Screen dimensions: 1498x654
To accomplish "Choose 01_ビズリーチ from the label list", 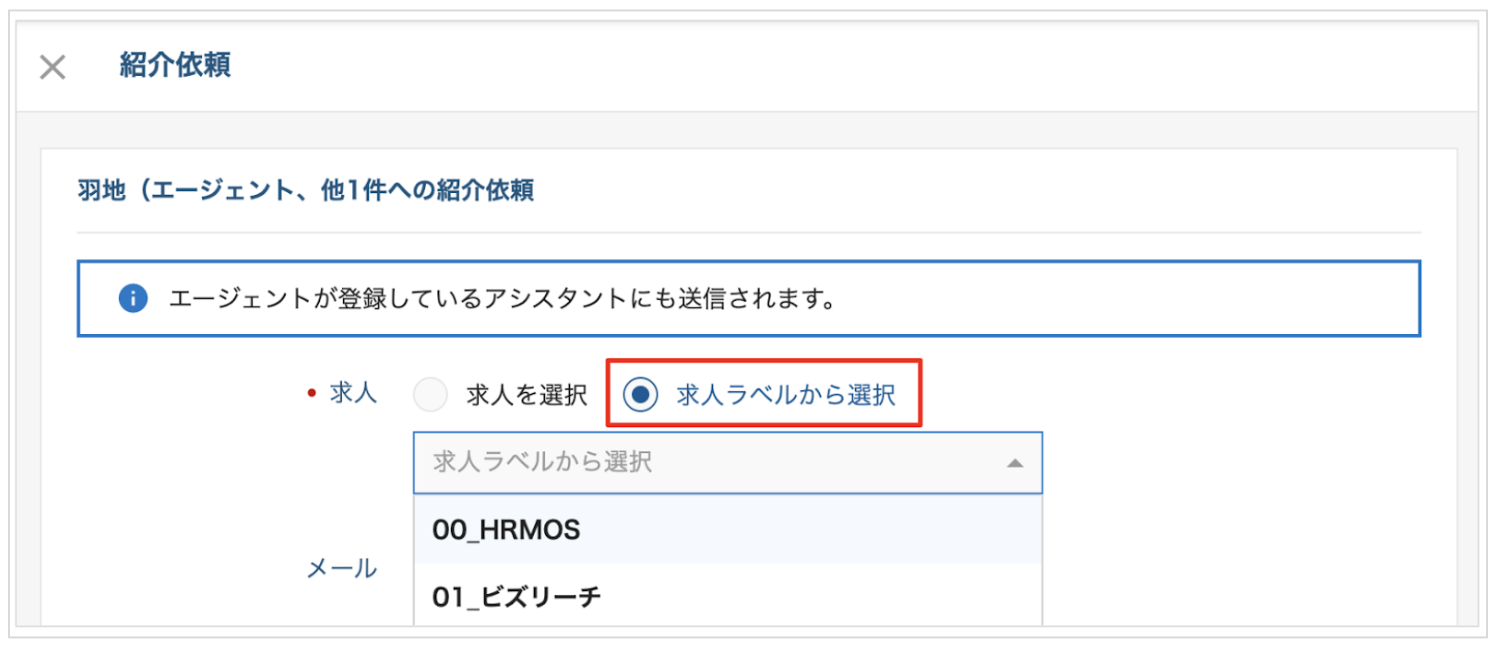I will (x=728, y=596).
